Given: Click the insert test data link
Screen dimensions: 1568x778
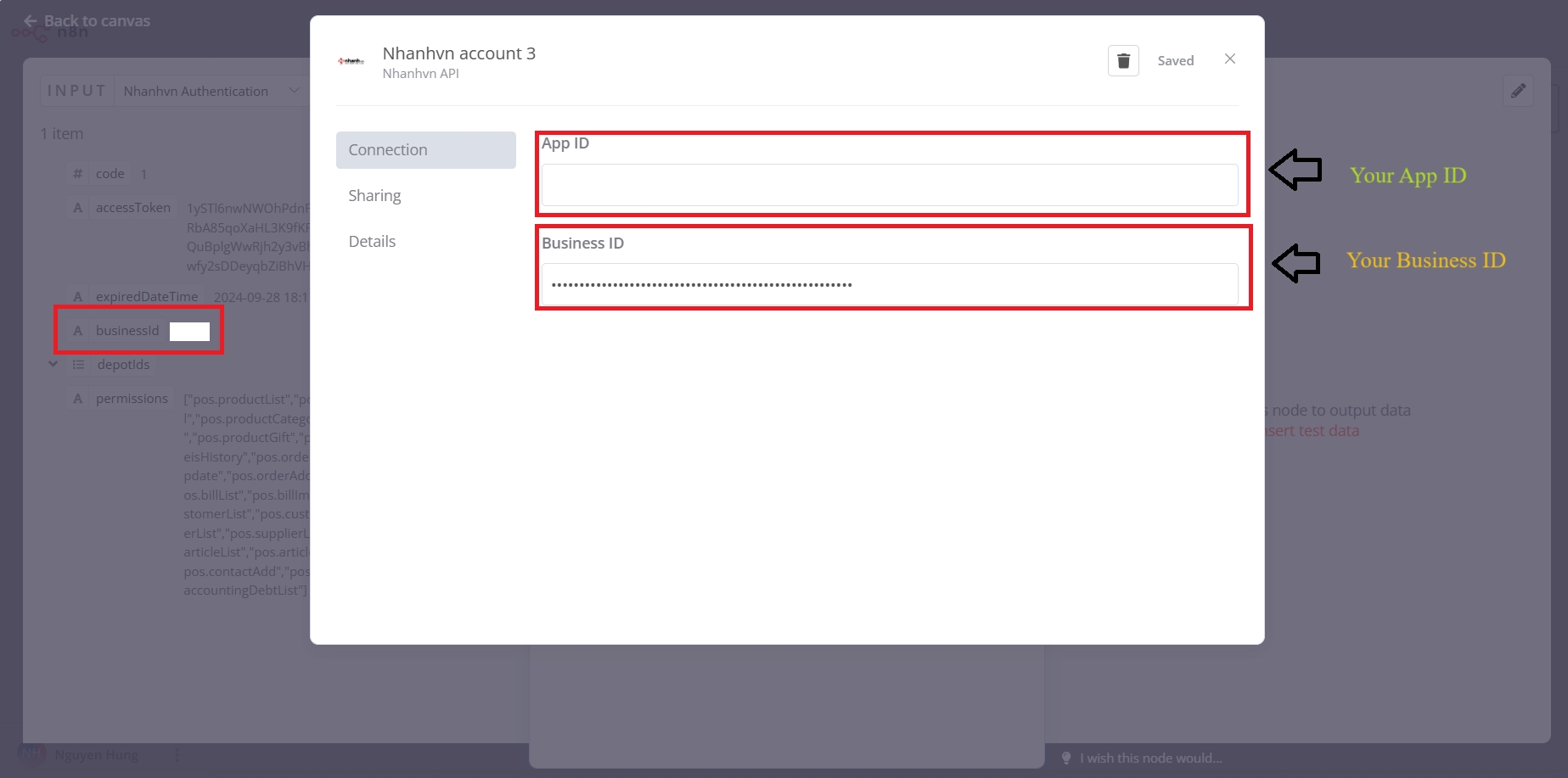Looking at the screenshot, I should (x=1312, y=431).
